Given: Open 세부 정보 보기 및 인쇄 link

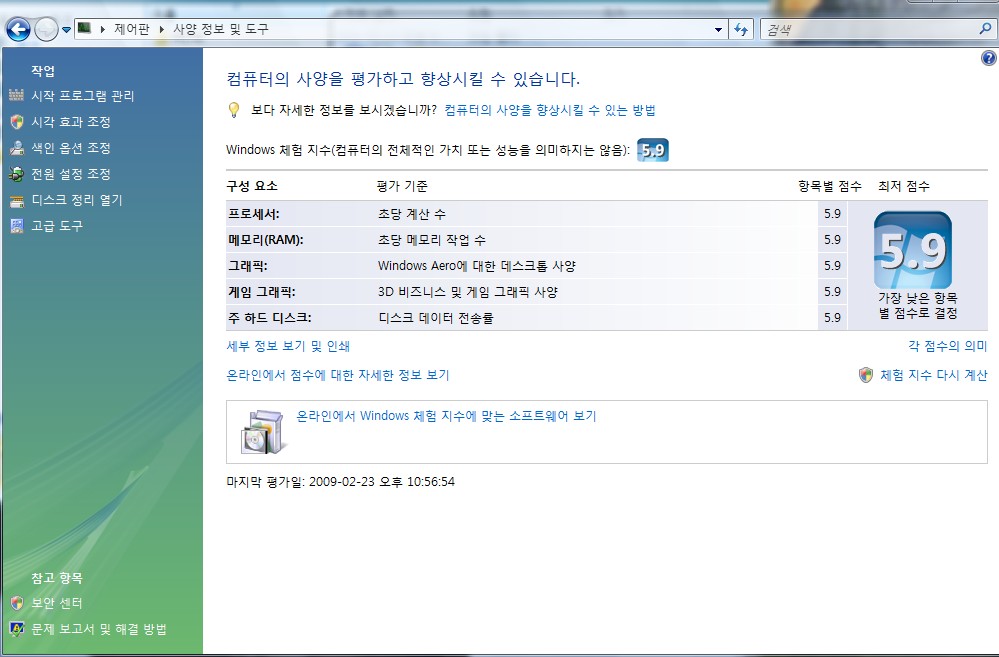Looking at the screenshot, I should (289, 346).
